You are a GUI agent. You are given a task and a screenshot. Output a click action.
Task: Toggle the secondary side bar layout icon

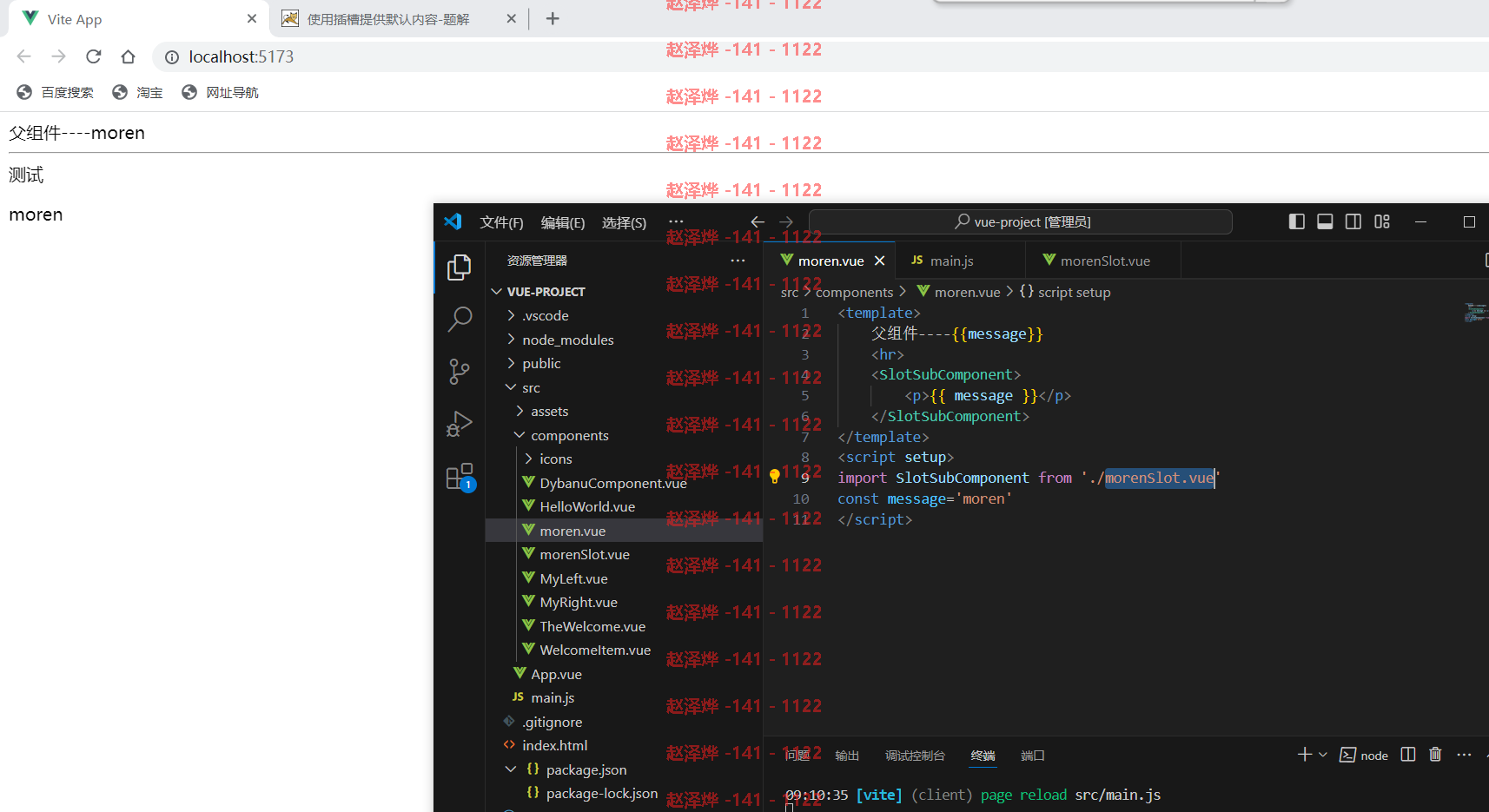point(1353,221)
